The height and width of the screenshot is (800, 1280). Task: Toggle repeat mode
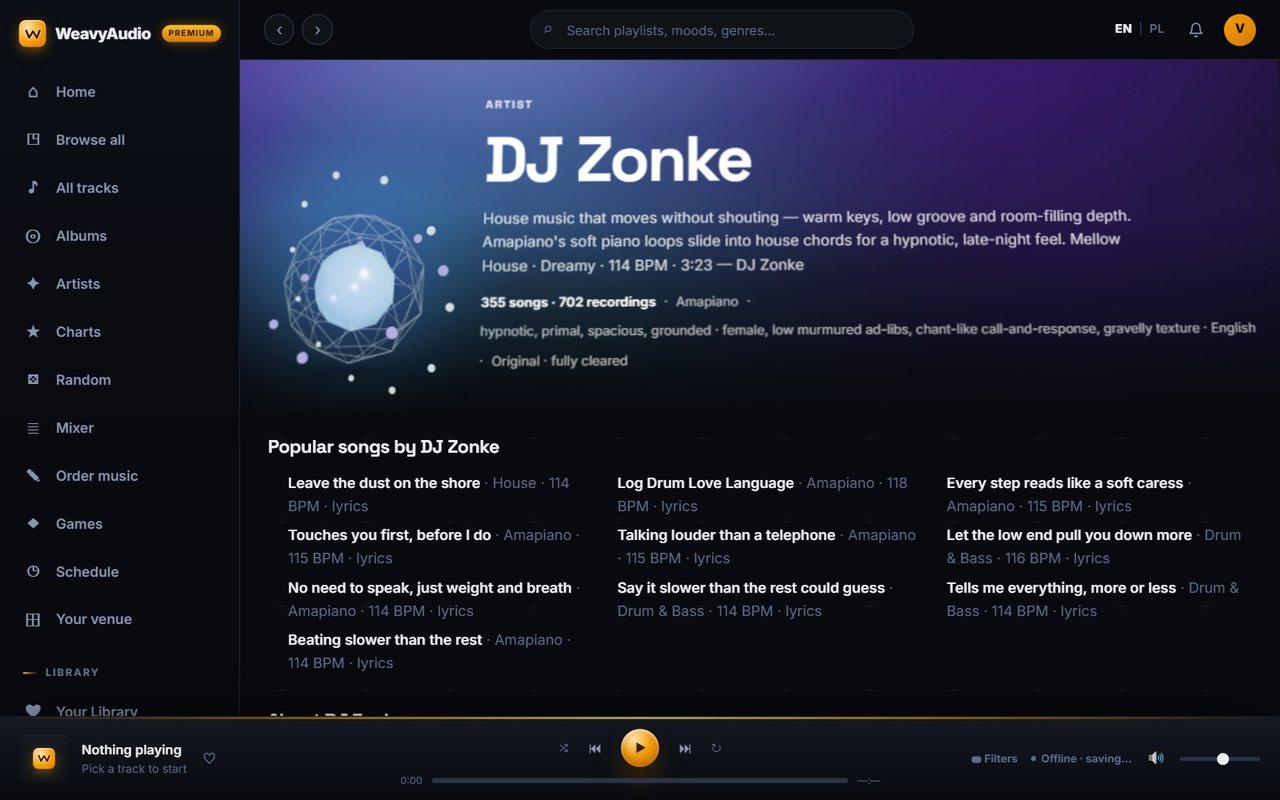coord(716,748)
